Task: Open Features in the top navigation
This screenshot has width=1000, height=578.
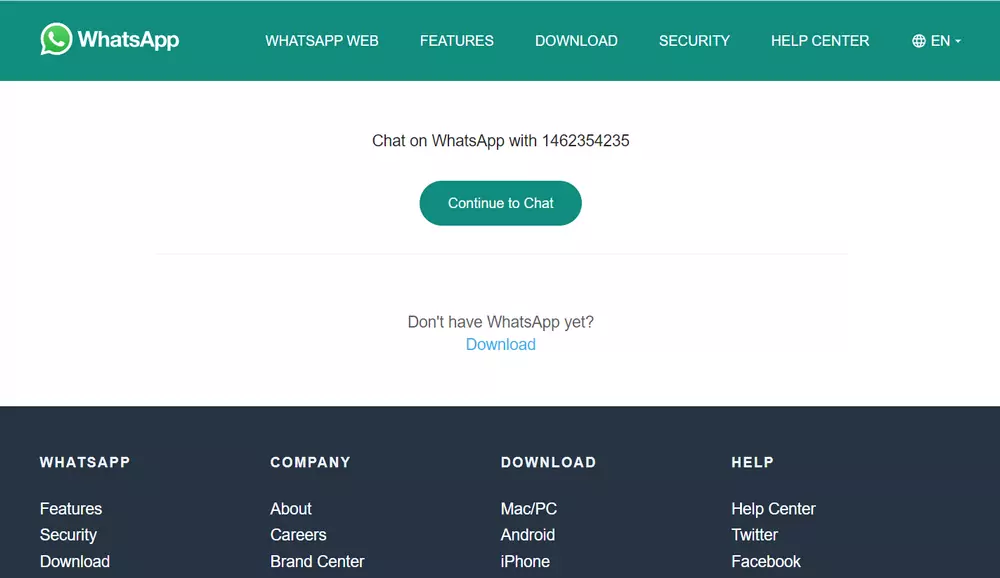Action: point(457,41)
